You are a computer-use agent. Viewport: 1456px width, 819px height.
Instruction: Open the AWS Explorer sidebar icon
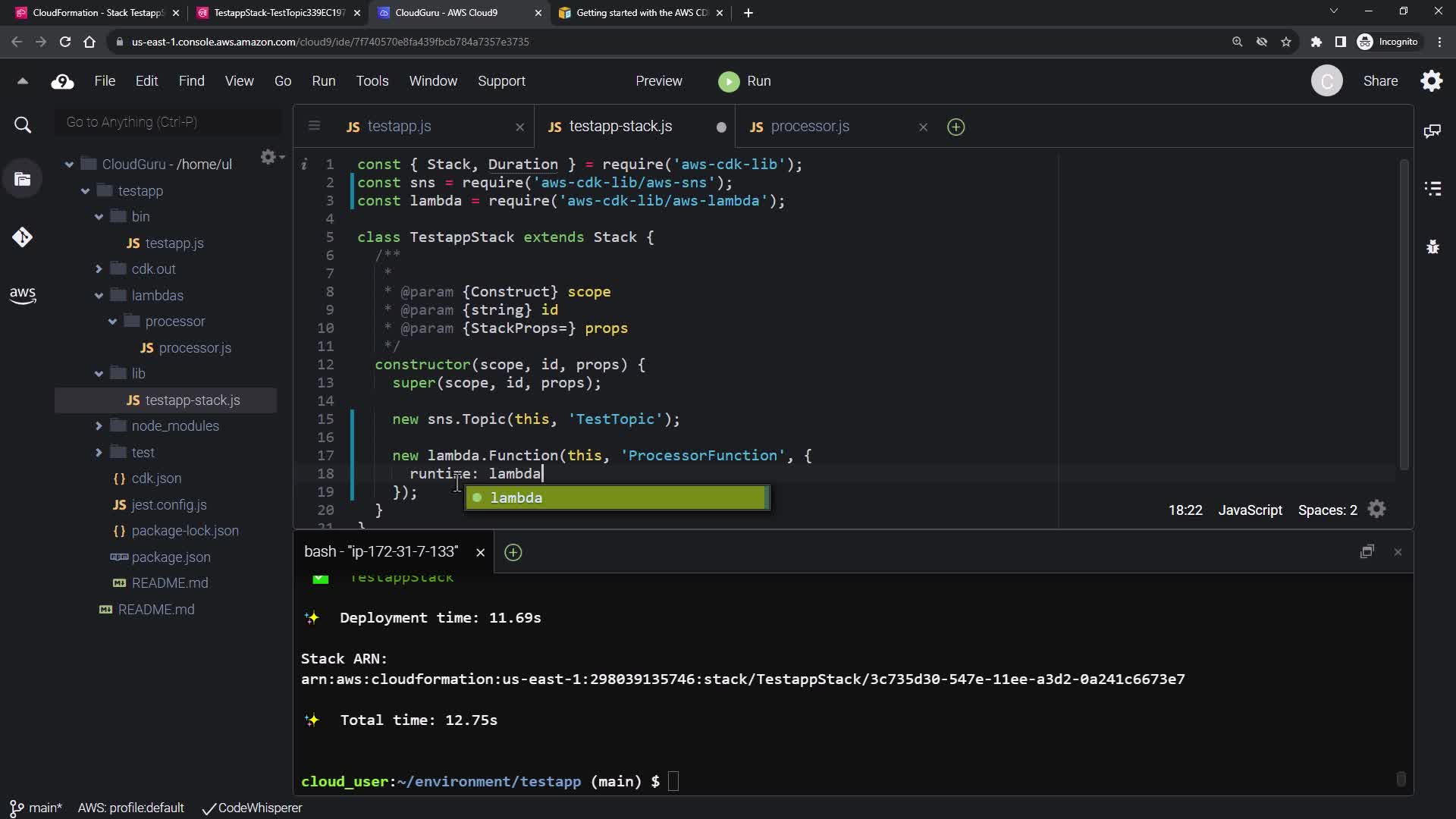click(22, 295)
